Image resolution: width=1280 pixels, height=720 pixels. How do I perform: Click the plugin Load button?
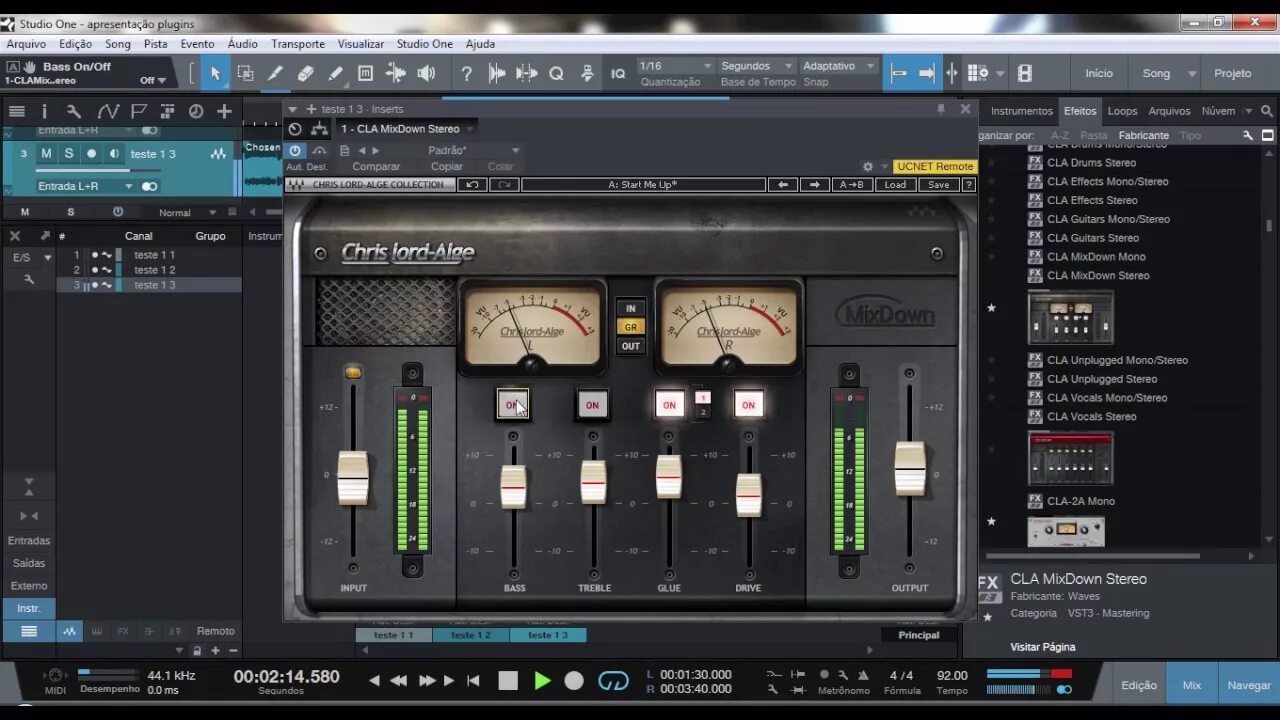(x=895, y=184)
